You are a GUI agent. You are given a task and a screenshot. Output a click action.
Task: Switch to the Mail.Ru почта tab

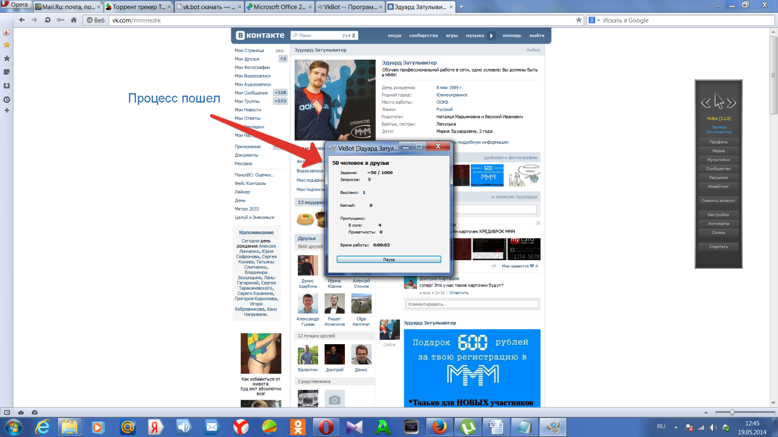[x=67, y=6]
